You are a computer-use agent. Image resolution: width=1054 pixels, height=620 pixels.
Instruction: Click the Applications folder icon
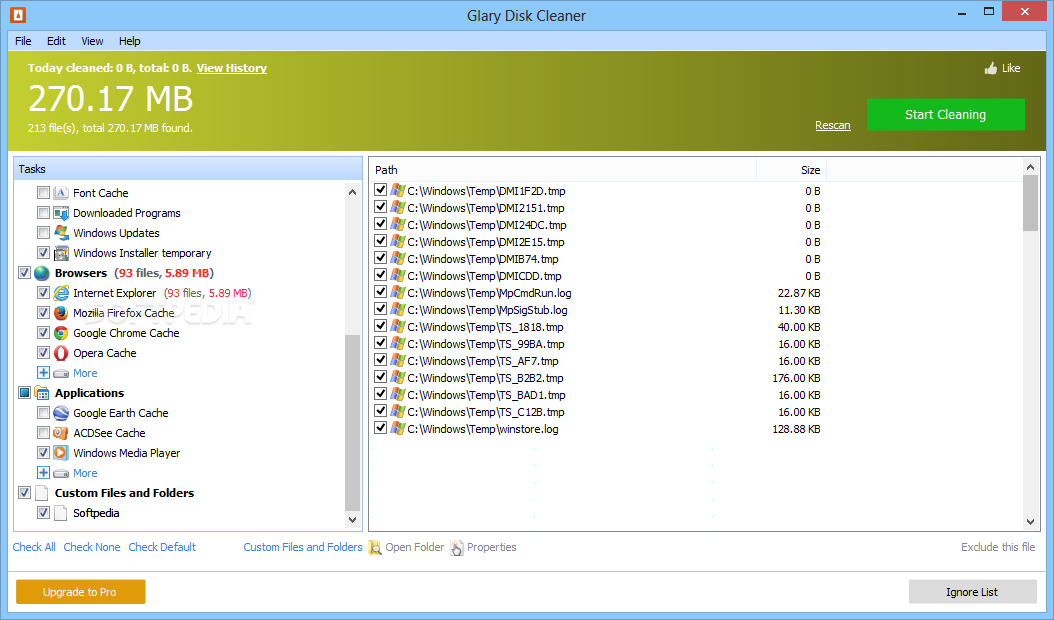[42, 393]
